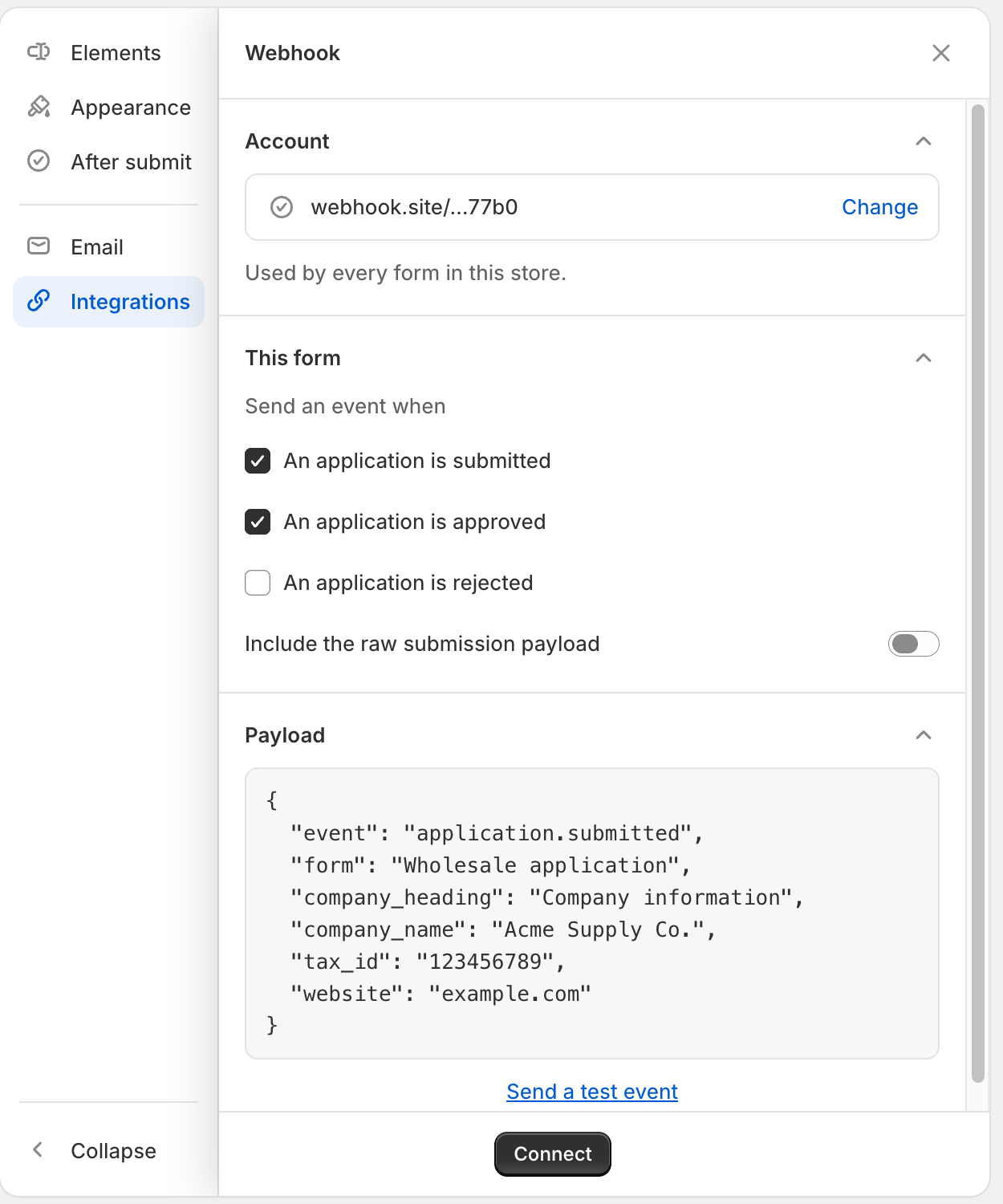
Task: Click the After submit checkmark icon
Action: 39,161
